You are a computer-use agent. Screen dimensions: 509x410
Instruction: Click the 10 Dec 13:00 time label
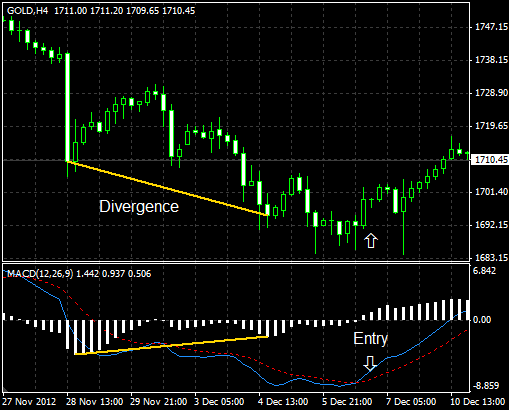(478, 402)
